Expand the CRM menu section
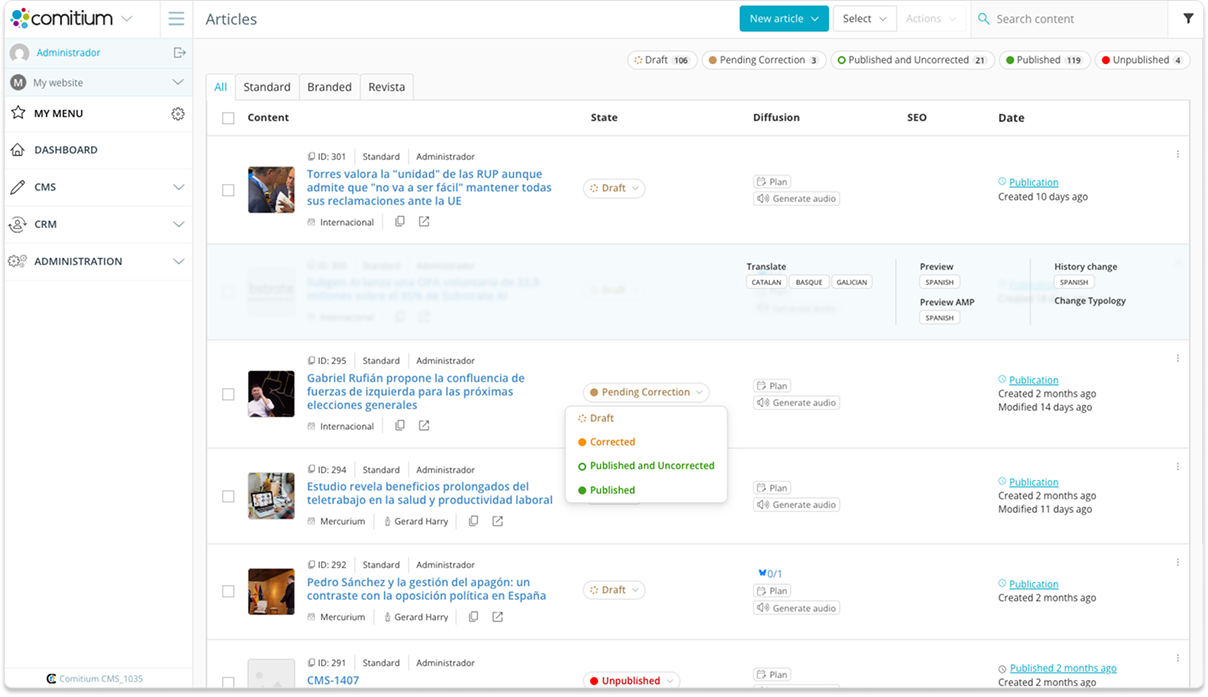Screen dimensions: 1208x697 click(x=179, y=224)
